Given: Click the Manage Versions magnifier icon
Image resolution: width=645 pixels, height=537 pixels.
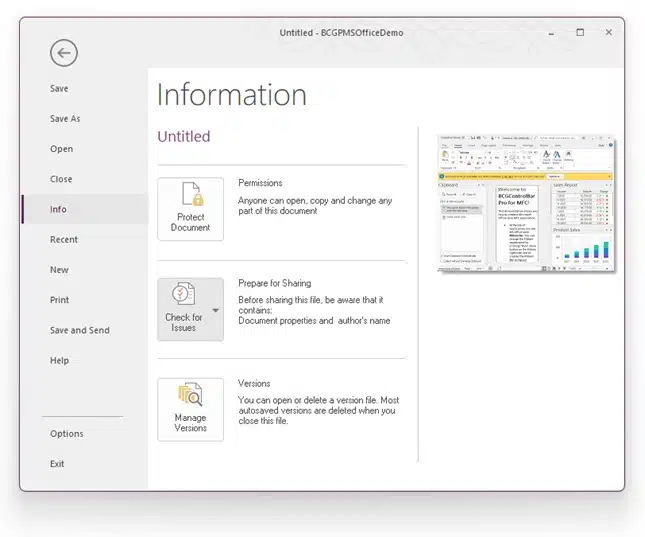Looking at the screenshot, I should tap(190, 394).
